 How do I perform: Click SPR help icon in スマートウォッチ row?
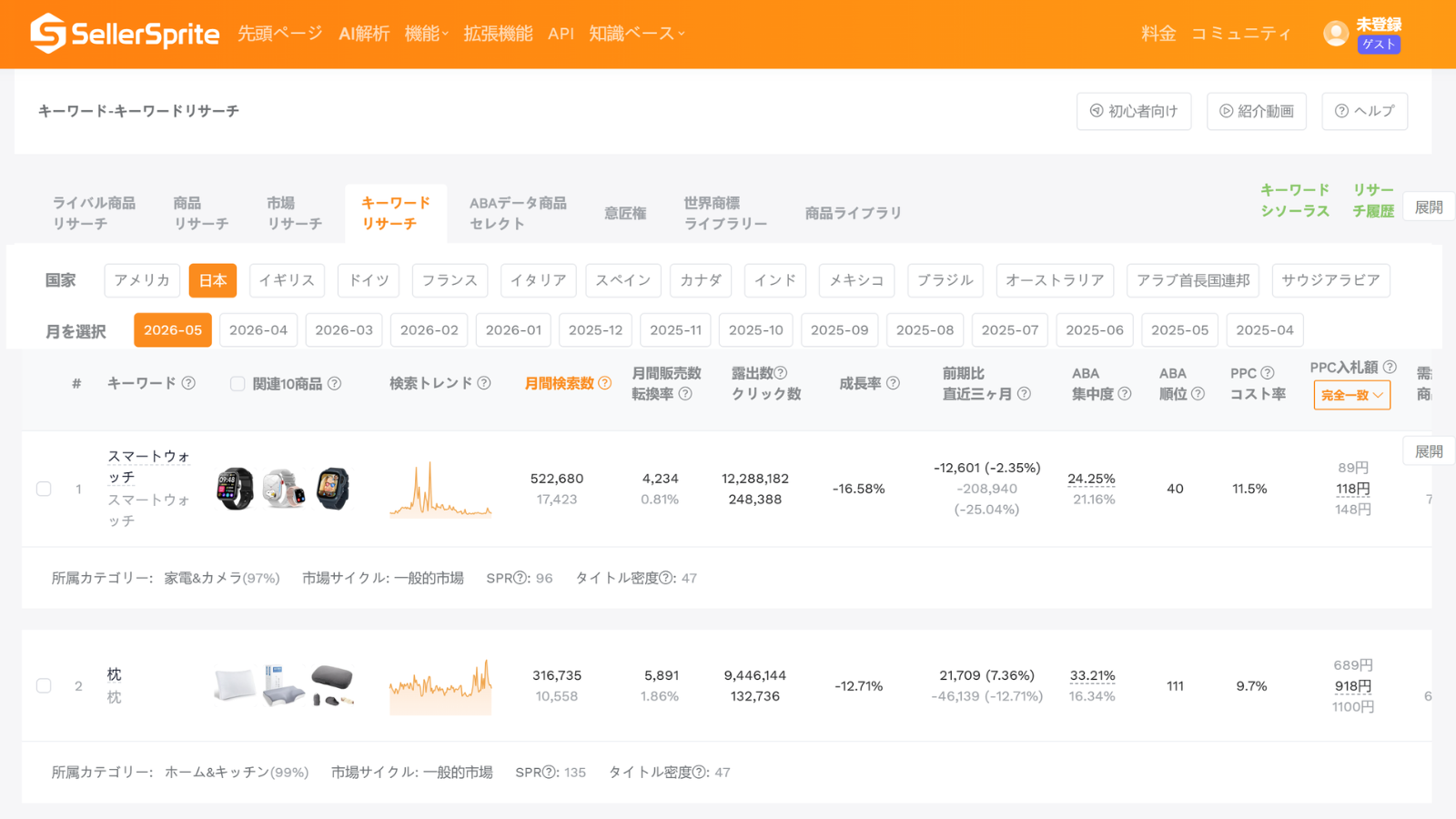pyautogui.click(x=521, y=578)
